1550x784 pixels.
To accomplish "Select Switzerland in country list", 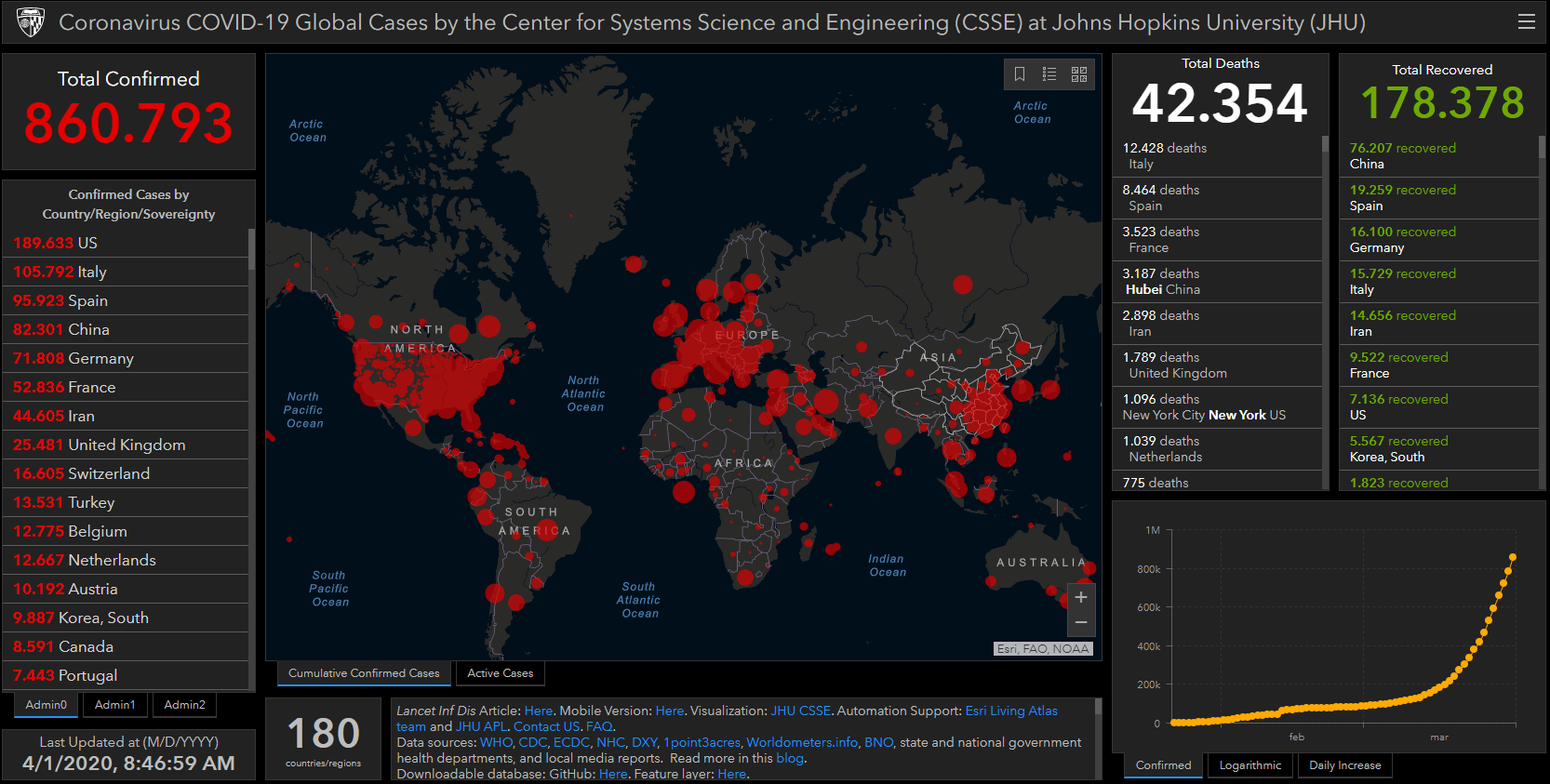I will pos(126,473).
